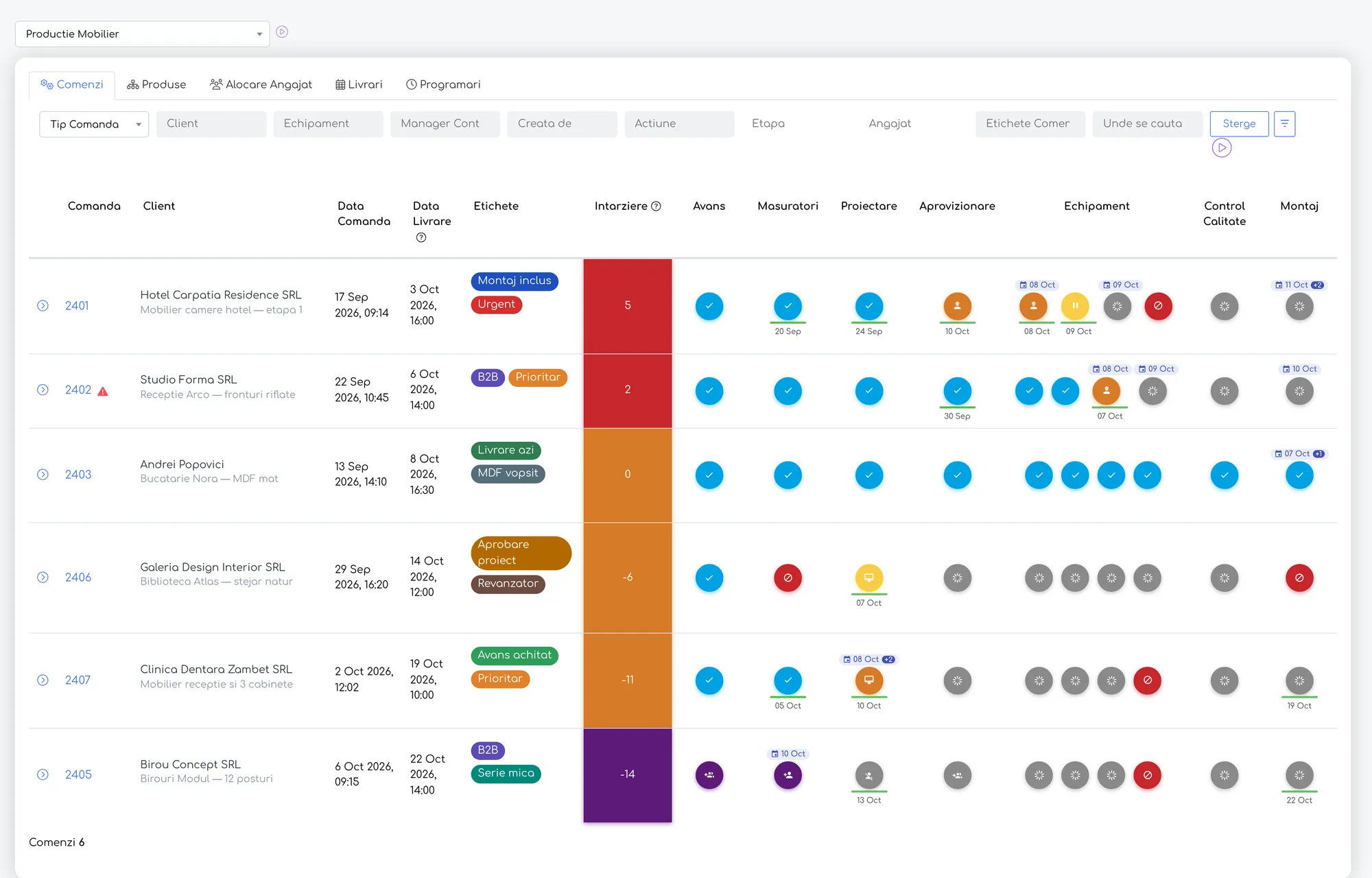Click the play icon below the Sterge button
Image resolution: width=1372 pixels, height=878 pixels.
click(1222, 147)
